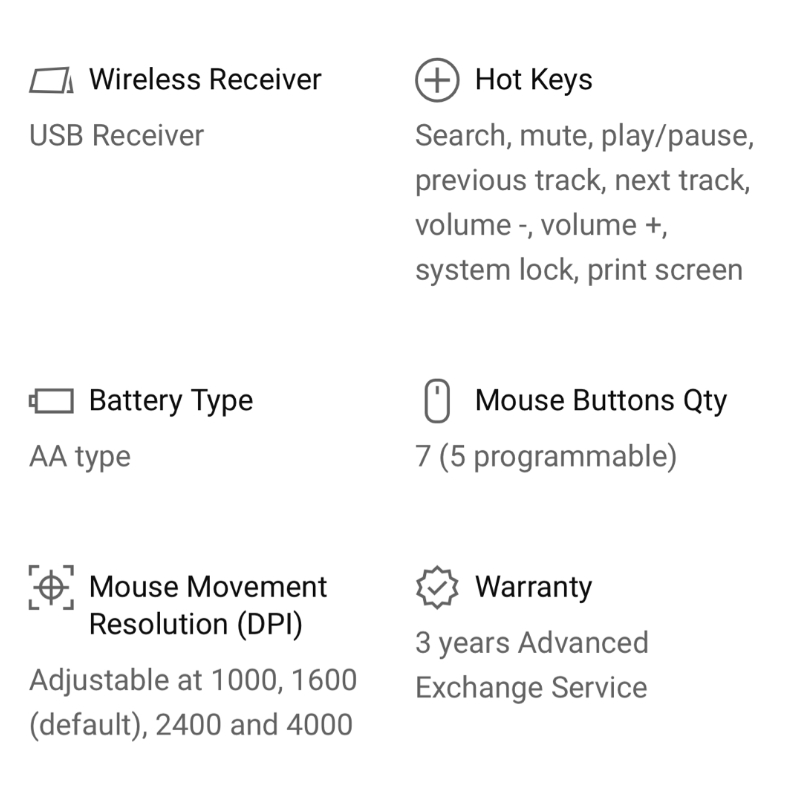Select the Wireless Receiver heading
This screenshot has height=800, width=800.
[x=205, y=80]
